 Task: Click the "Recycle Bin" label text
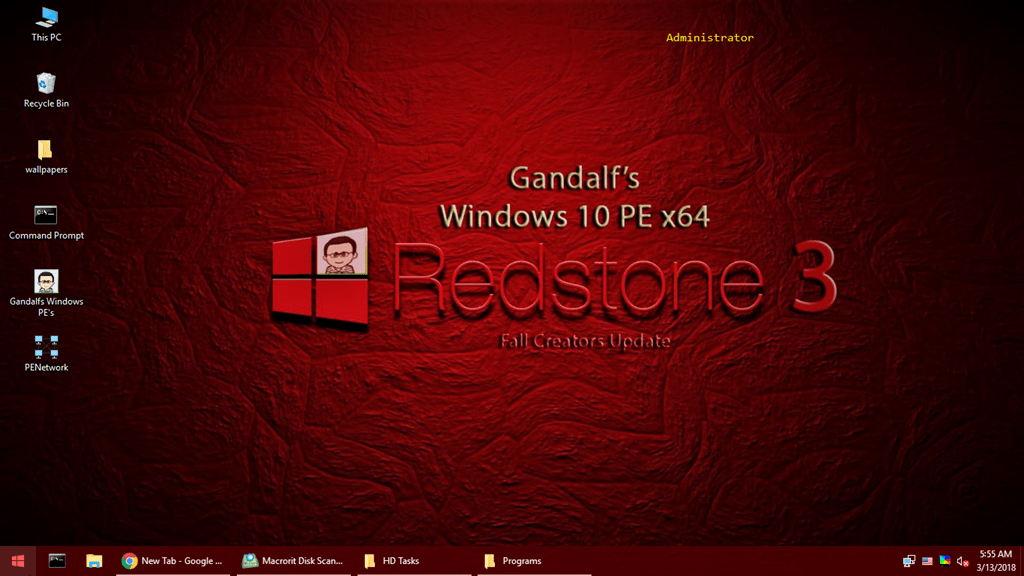click(x=46, y=103)
